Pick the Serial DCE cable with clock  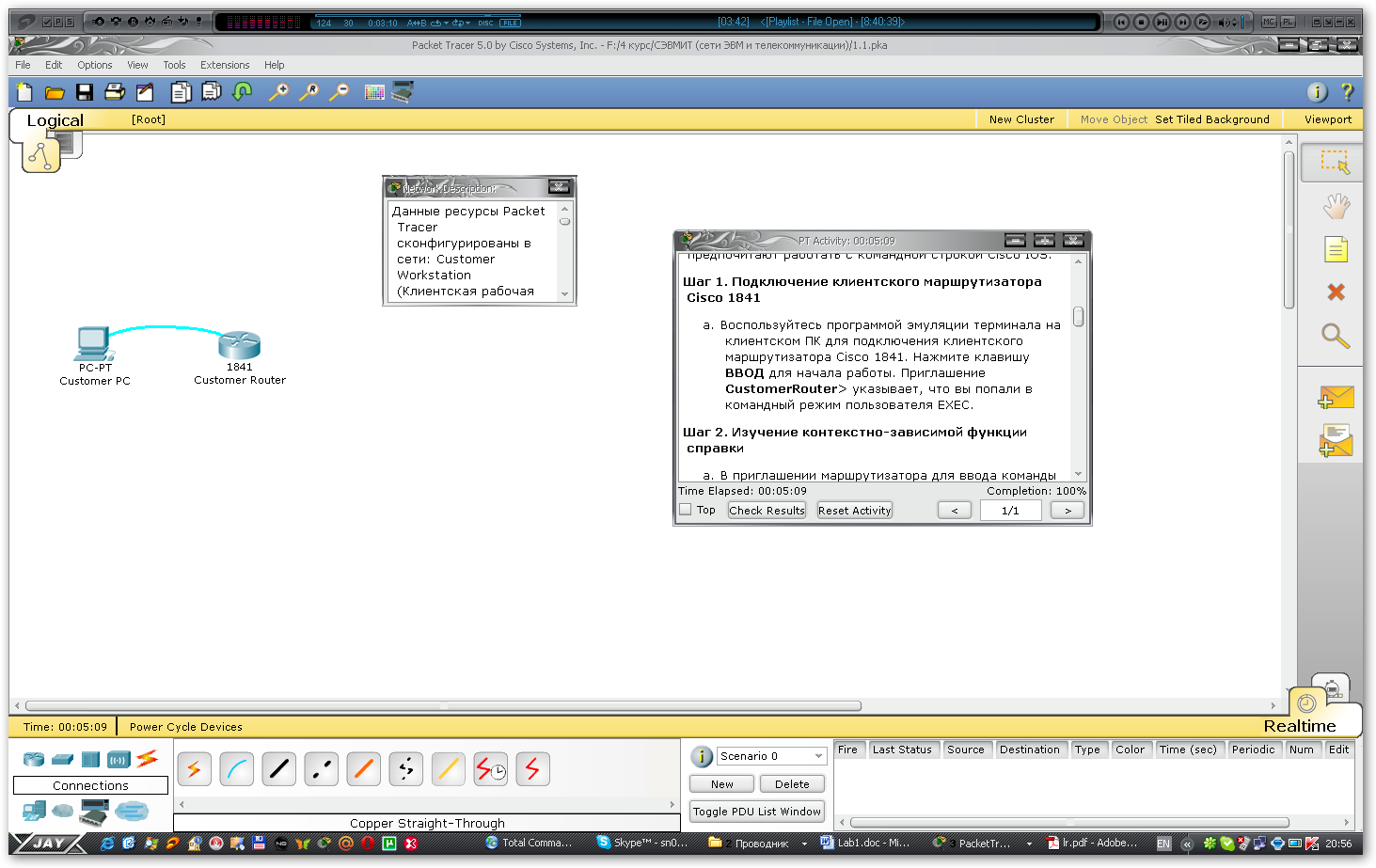point(490,769)
